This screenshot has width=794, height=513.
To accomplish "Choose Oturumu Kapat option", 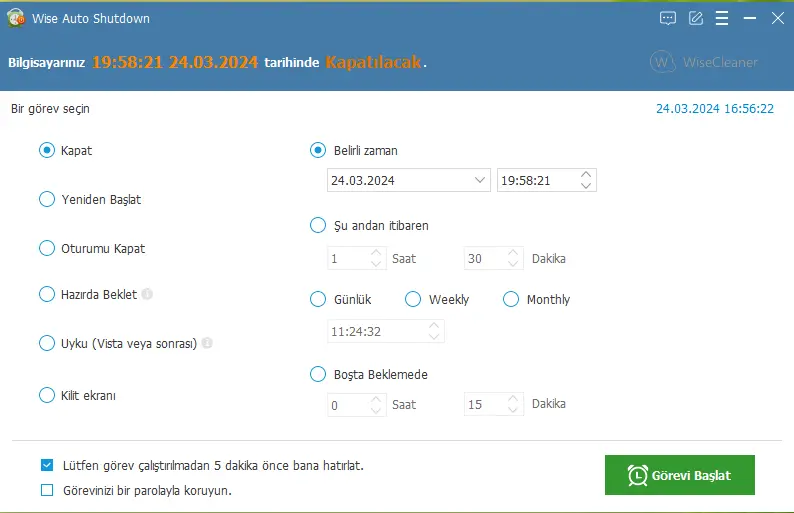I will pyautogui.click(x=47, y=248).
